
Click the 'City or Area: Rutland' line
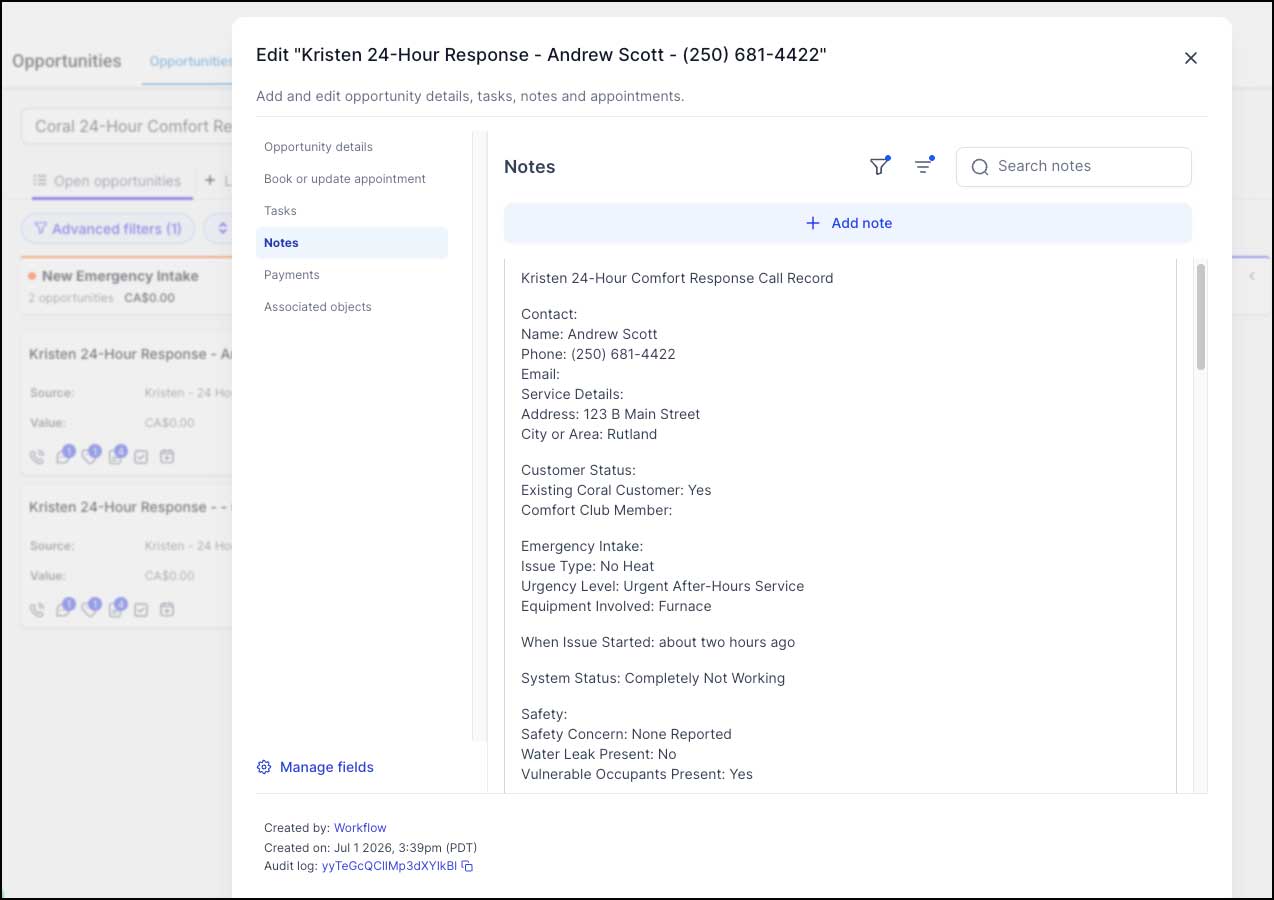tap(589, 434)
